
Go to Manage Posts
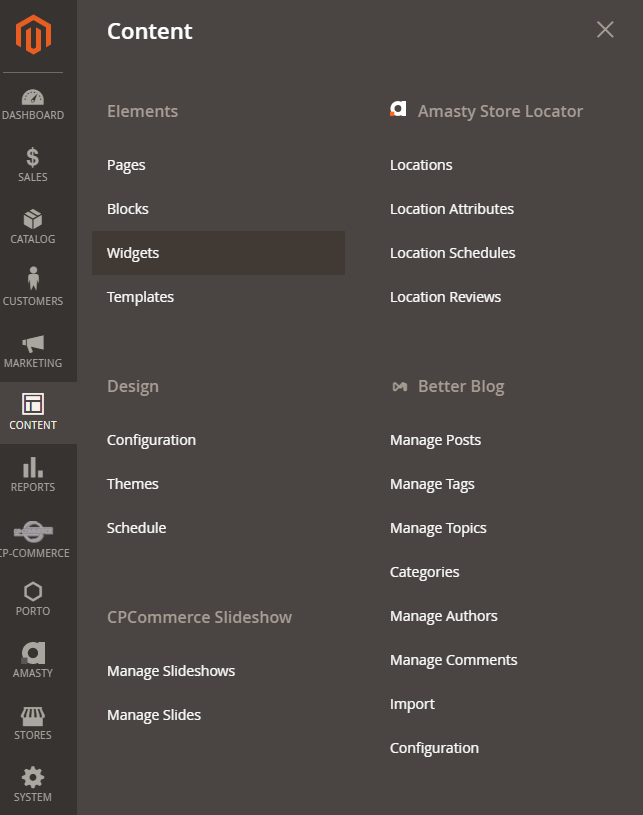(x=436, y=440)
